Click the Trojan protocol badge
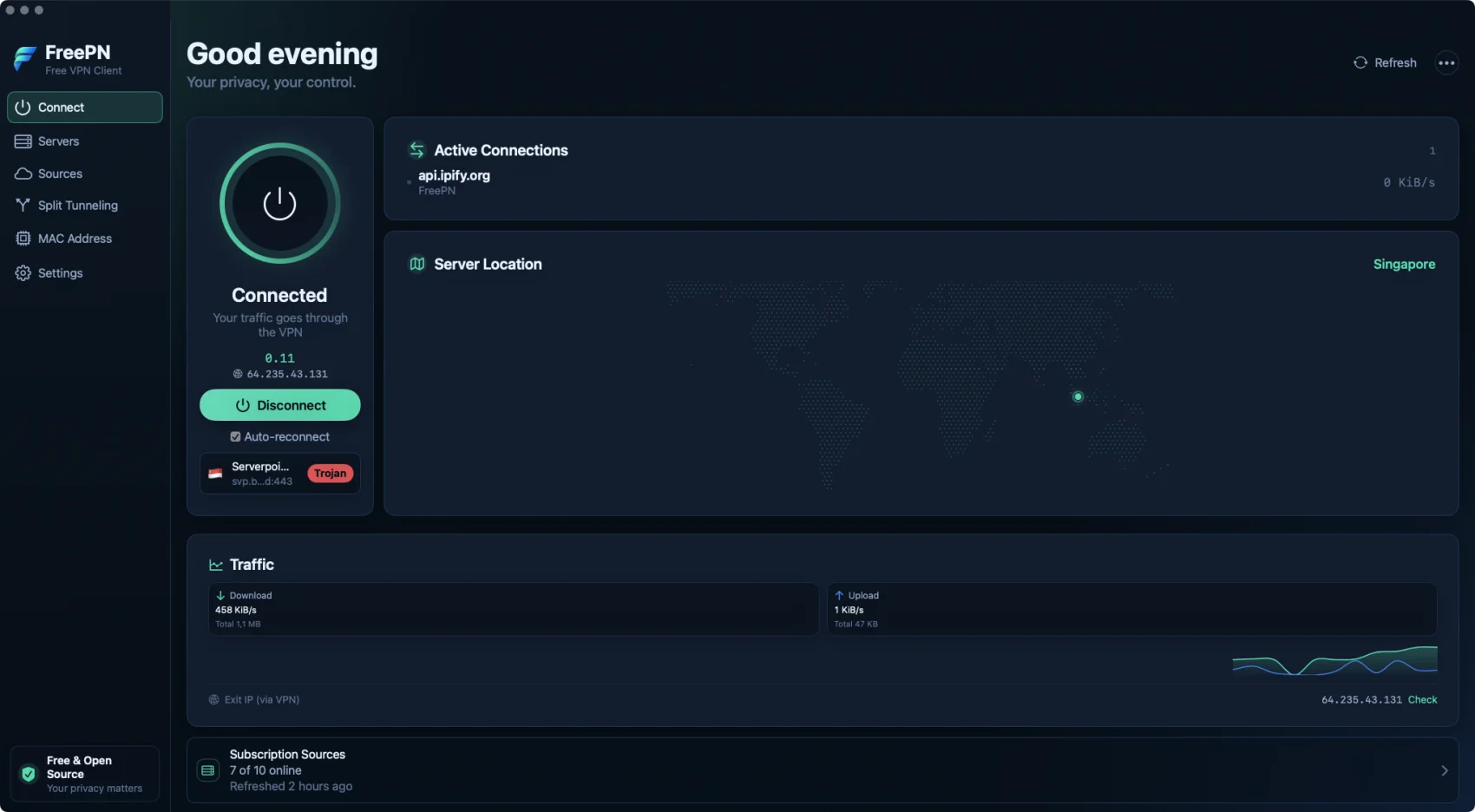The image size is (1475, 812). pyautogui.click(x=330, y=474)
